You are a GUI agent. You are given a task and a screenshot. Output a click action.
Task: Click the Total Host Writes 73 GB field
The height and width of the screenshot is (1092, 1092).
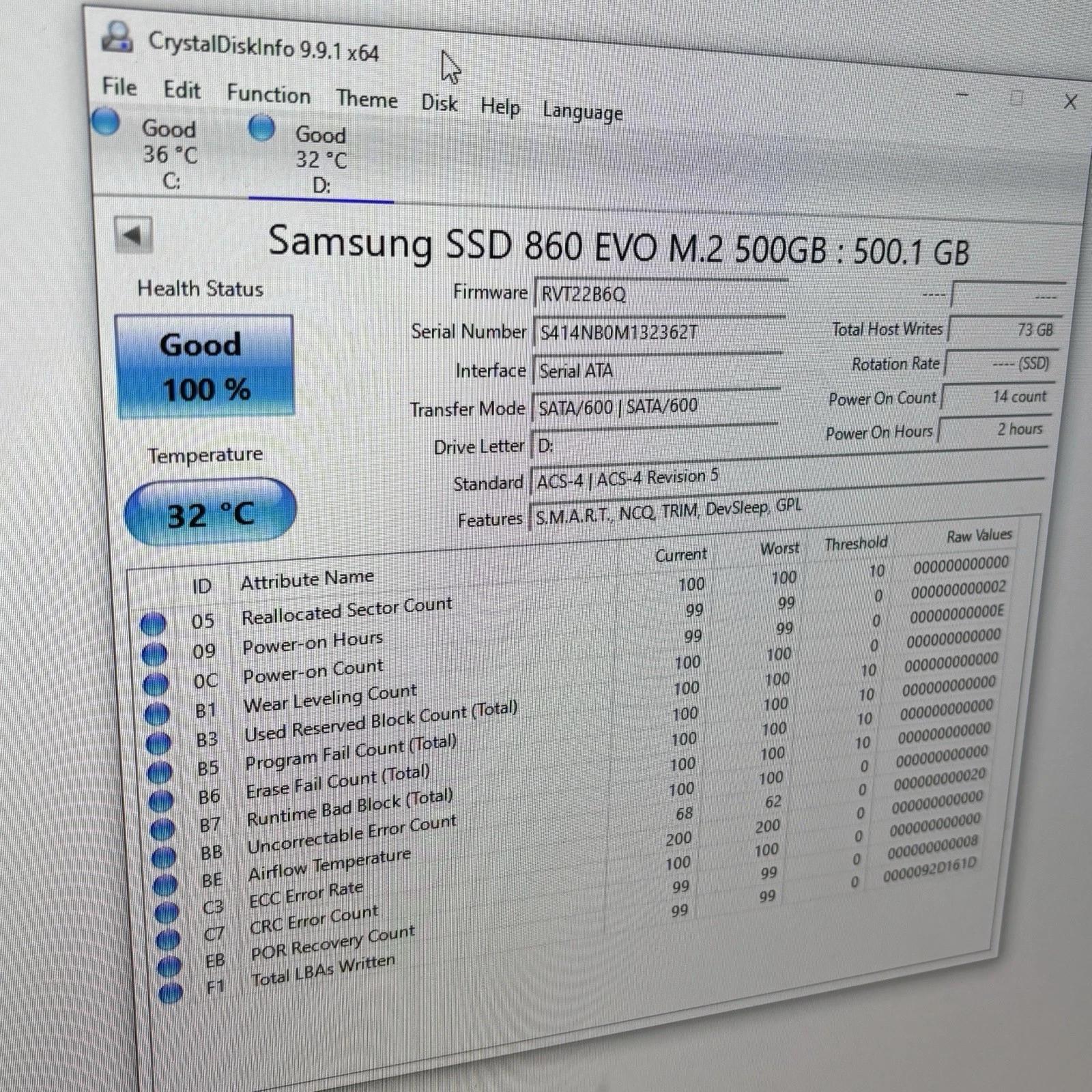(1003, 330)
